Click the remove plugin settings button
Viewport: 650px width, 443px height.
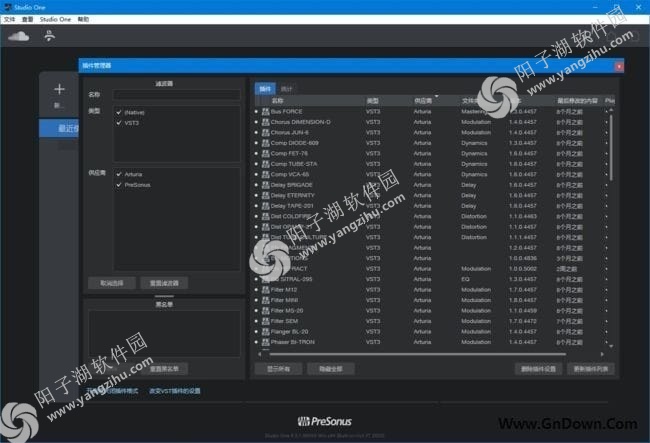(538, 369)
